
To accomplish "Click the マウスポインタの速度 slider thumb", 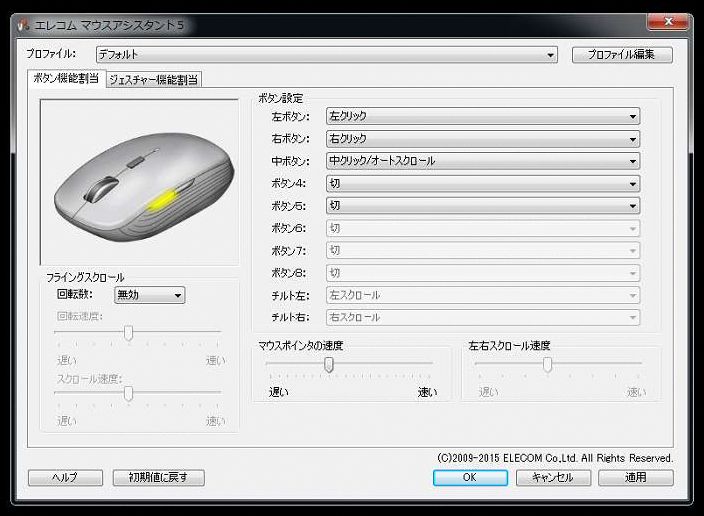I will pyautogui.click(x=329, y=365).
